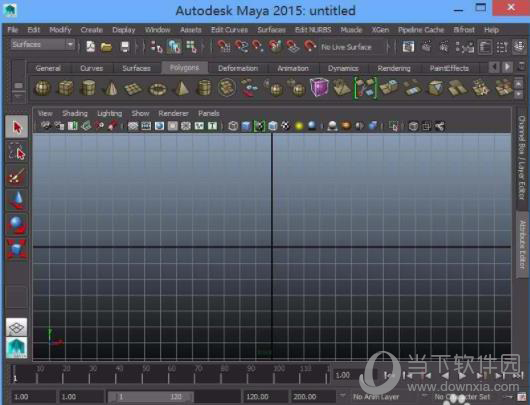Enable snap to grids magnet
The width and height of the screenshot is (530, 405).
(223, 46)
